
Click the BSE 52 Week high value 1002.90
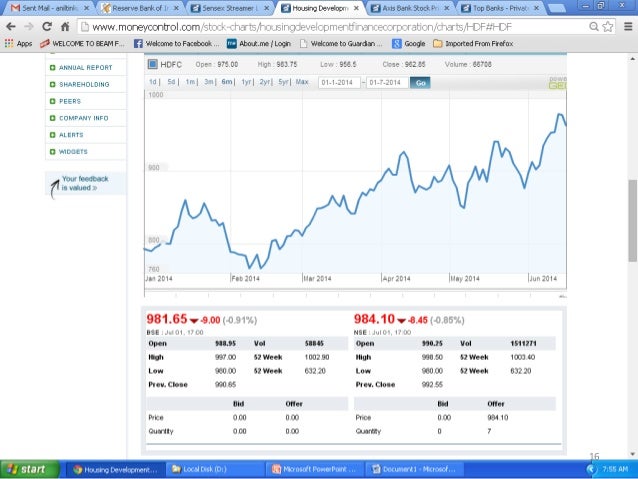coord(317,357)
